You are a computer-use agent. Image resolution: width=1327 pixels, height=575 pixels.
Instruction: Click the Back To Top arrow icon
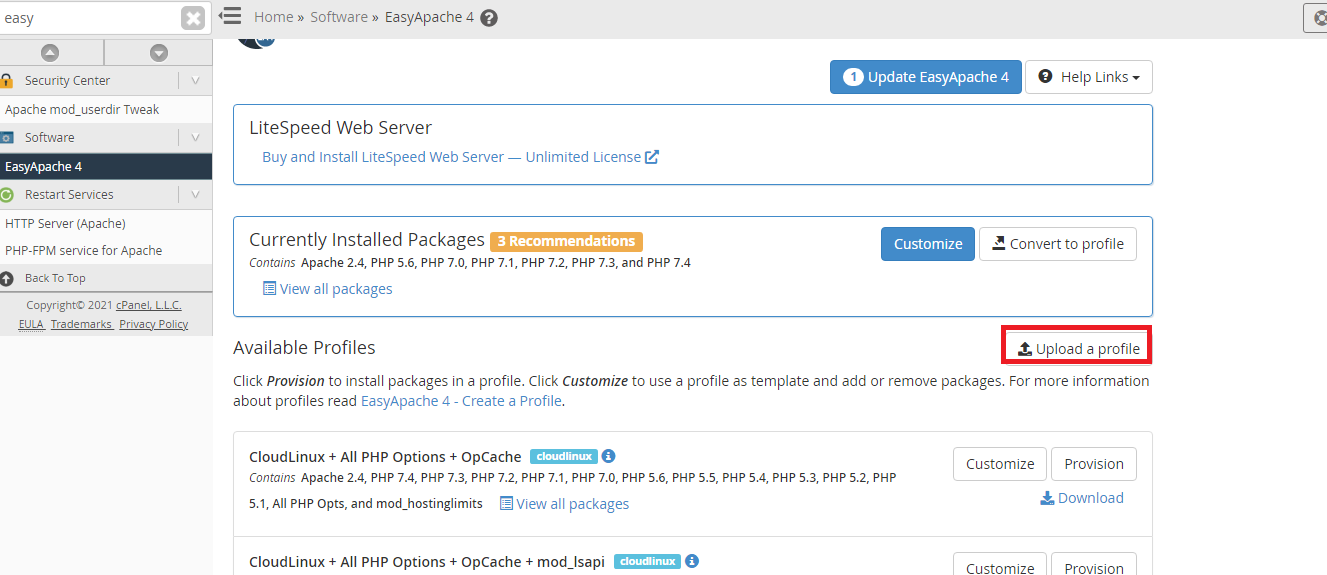tap(6, 278)
